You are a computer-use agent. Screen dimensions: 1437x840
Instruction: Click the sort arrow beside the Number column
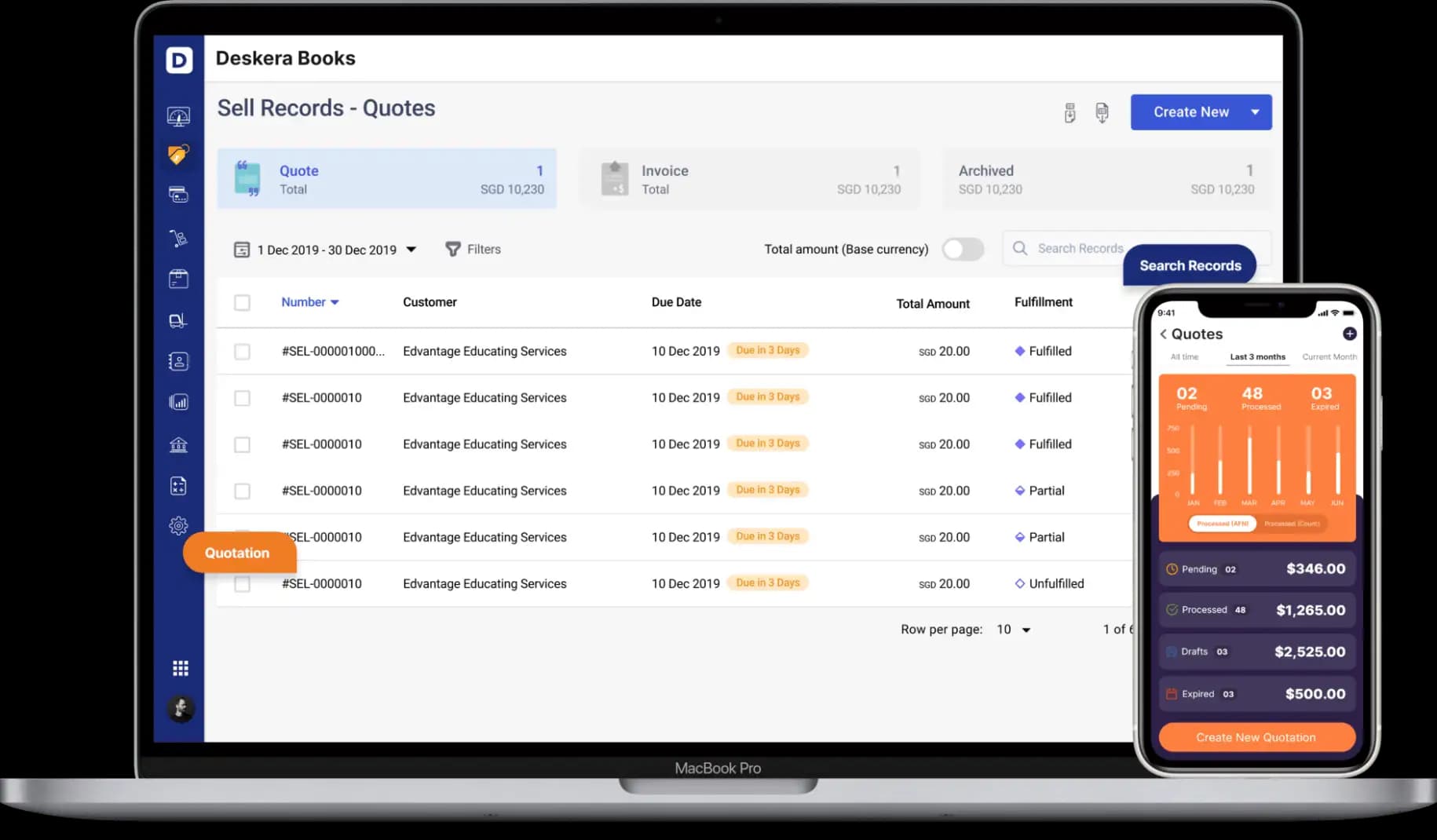[x=335, y=302]
